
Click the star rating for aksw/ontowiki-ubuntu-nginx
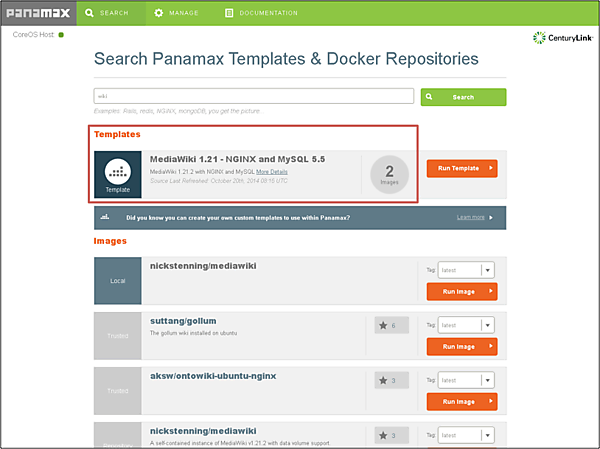[x=391, y=380]
